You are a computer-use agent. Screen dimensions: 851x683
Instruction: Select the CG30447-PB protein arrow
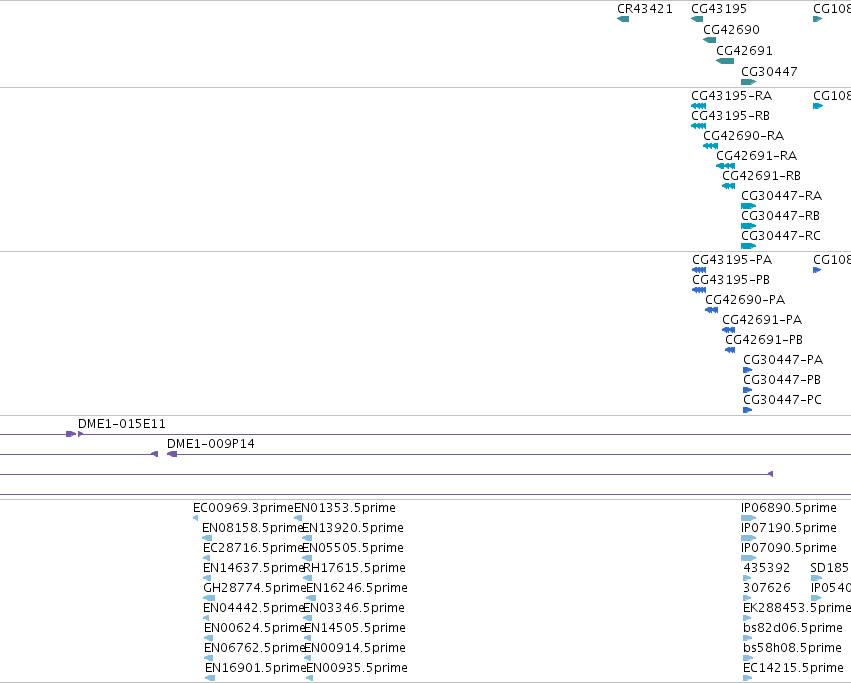pyautogui.click(x=747, y=390)
